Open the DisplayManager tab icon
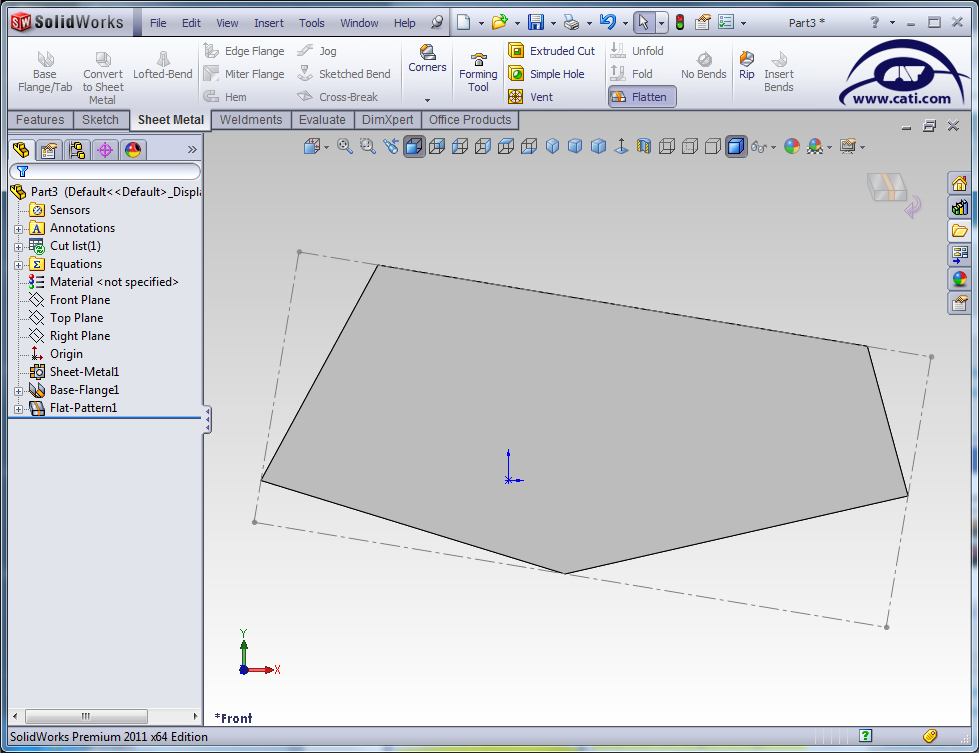The width and height of the screenshot is (979, 753). click(x=133, y=150)
